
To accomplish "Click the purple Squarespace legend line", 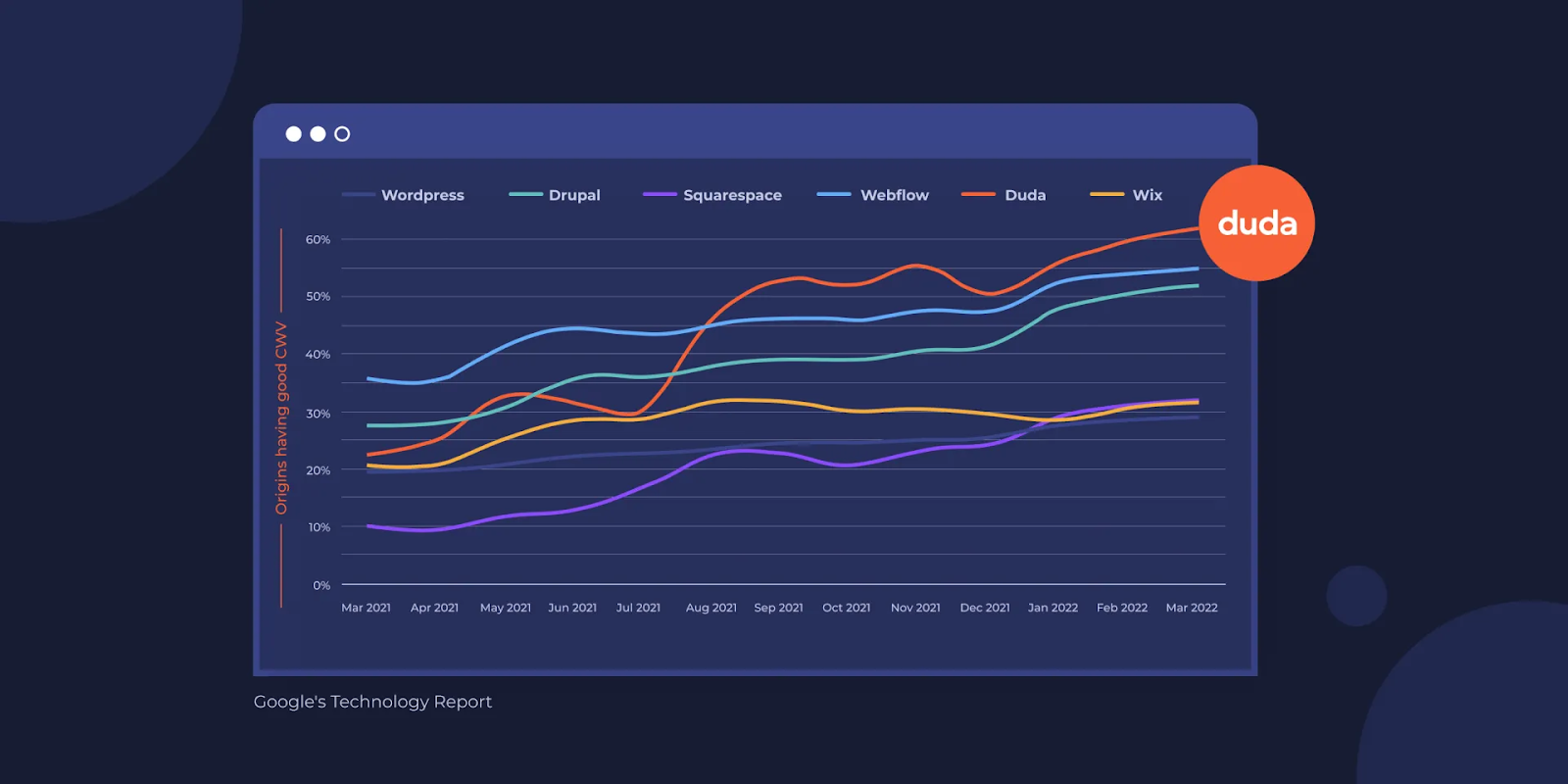I will click(x=660, y=195).
